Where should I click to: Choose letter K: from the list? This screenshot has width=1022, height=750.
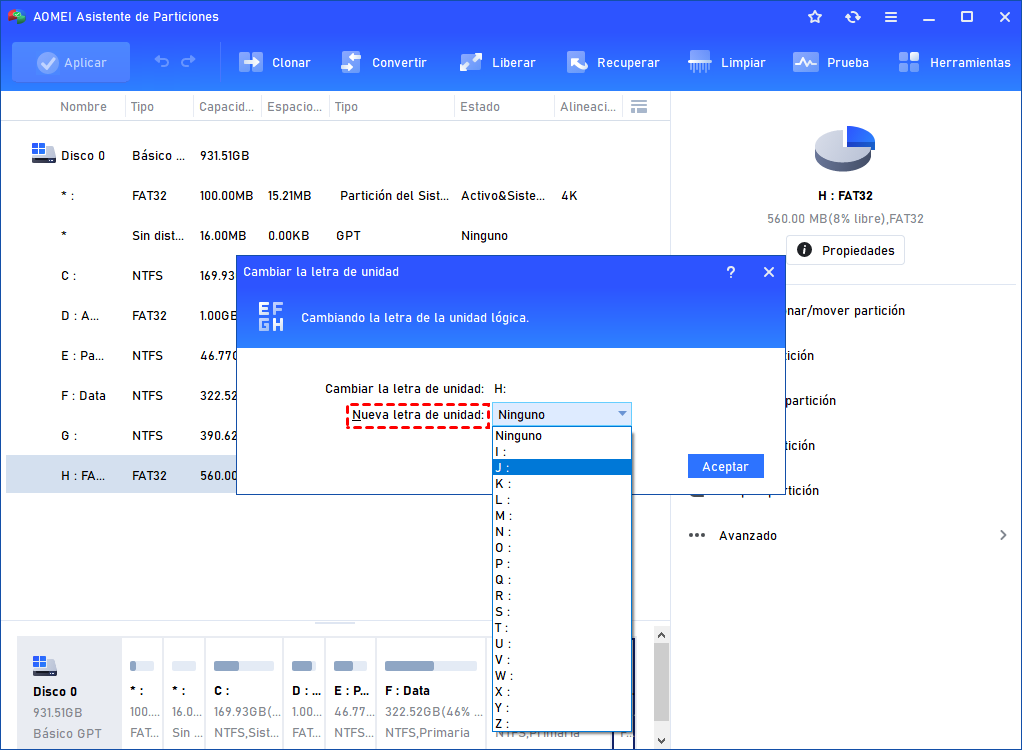click(562, 484)
